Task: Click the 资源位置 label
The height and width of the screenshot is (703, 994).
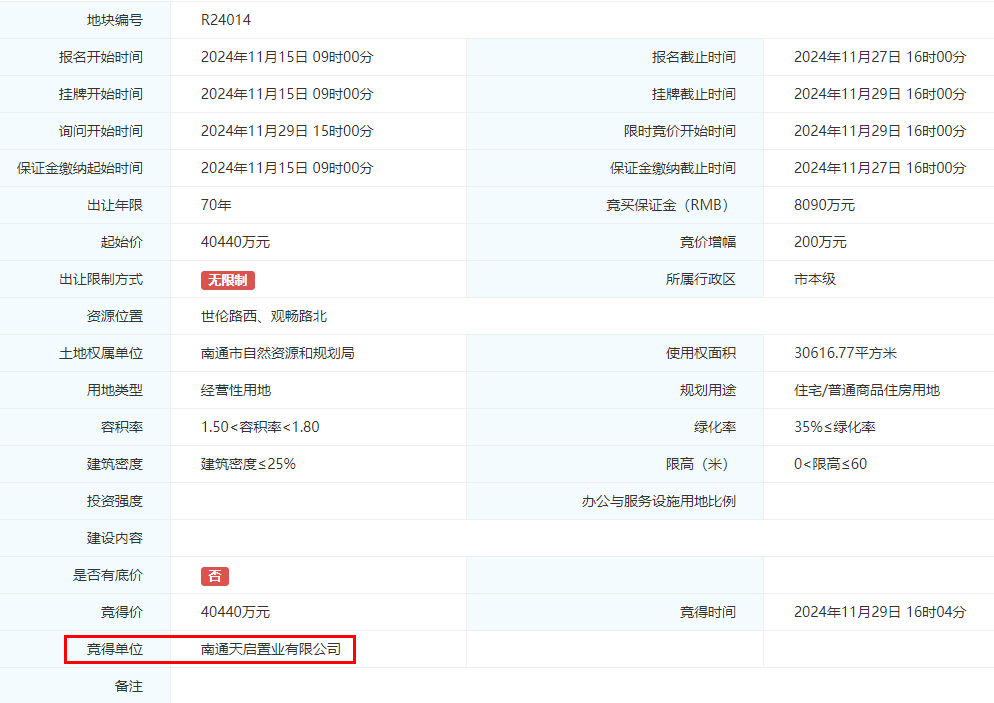Action: (115, 316)
